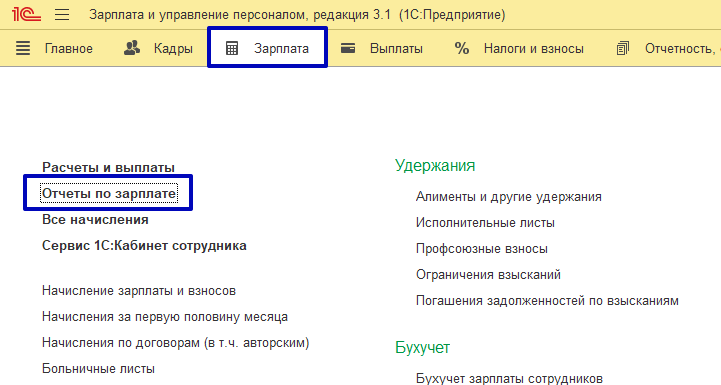Open Начисление зарплаты и взносов
Viewport: 721px width, 385px height.
(139, 291)
